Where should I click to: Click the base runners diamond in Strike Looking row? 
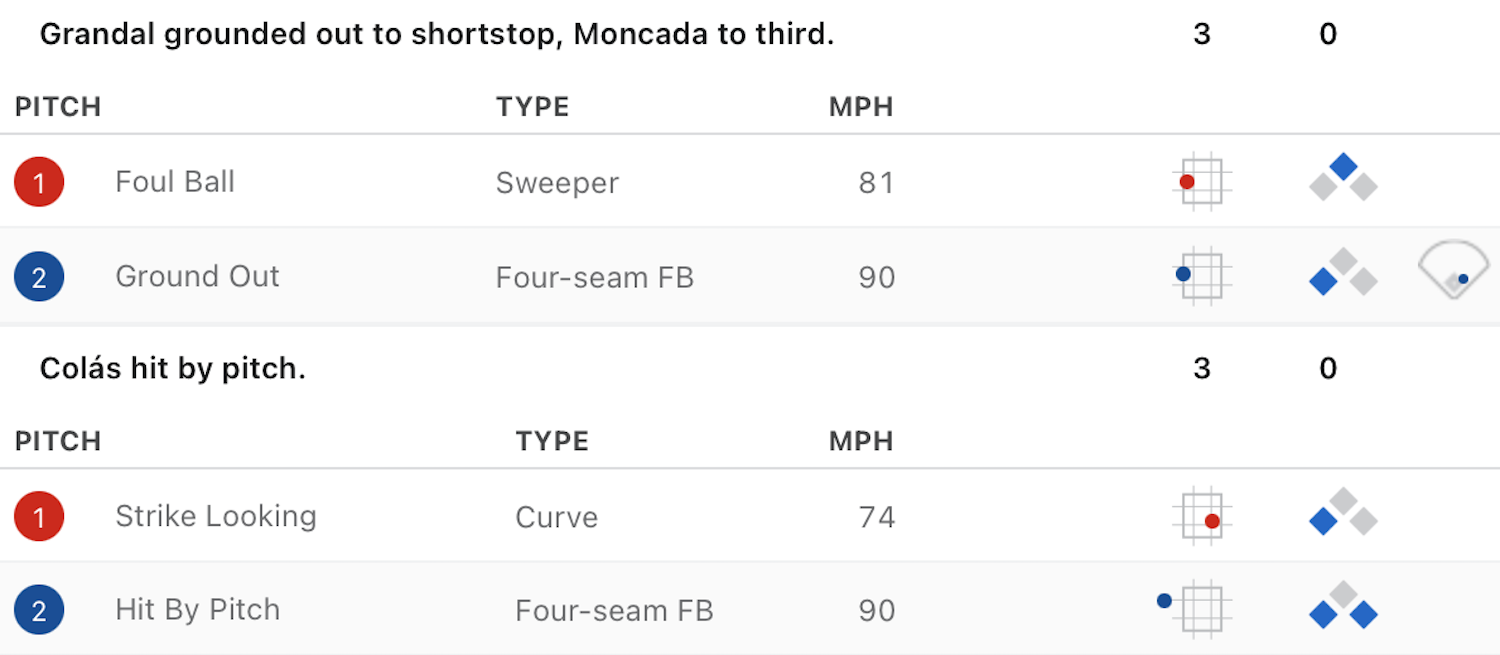(x=1343, y=512)
